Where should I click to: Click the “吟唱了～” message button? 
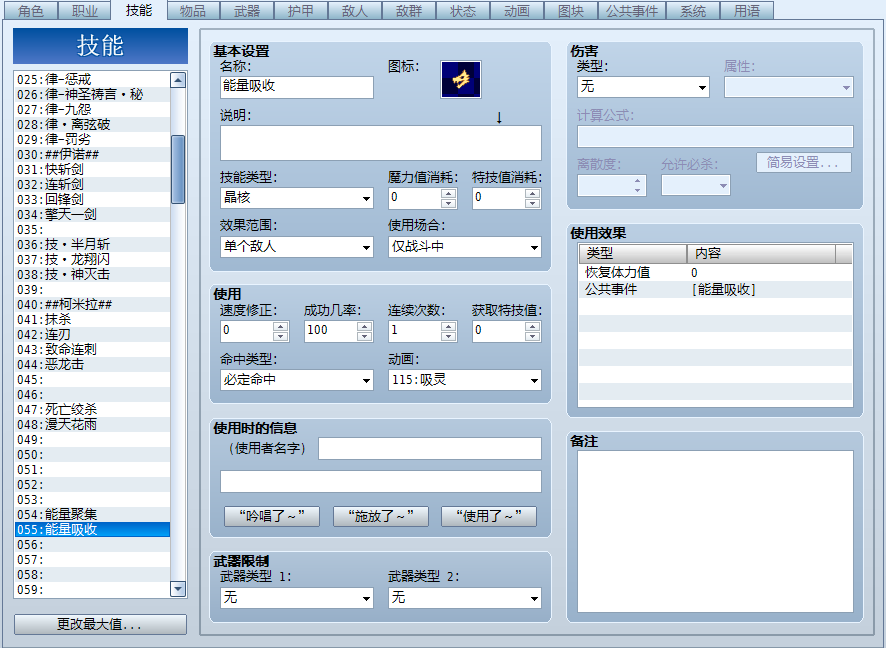tap(272, 516)
